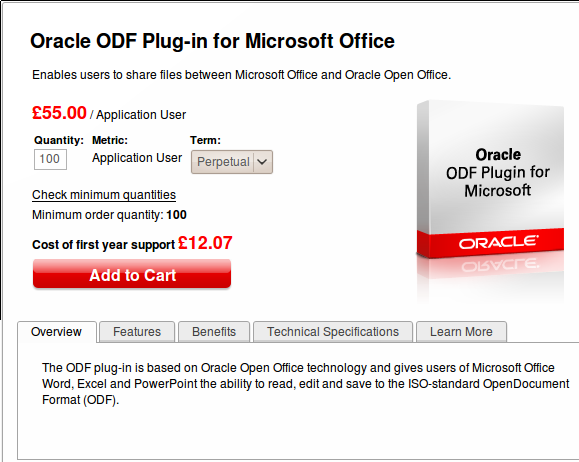Click the £12.07 first year support cost
The width and height of the screenshot is (579, 462).
pyautogui.click(x=205, y=243)
